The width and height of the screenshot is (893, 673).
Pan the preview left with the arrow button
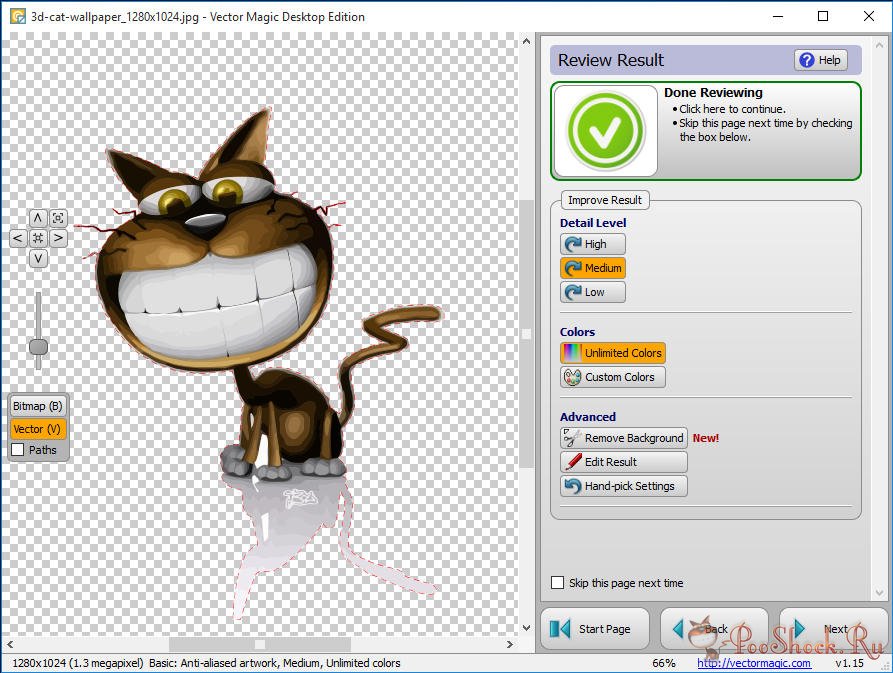pos(18,238)
